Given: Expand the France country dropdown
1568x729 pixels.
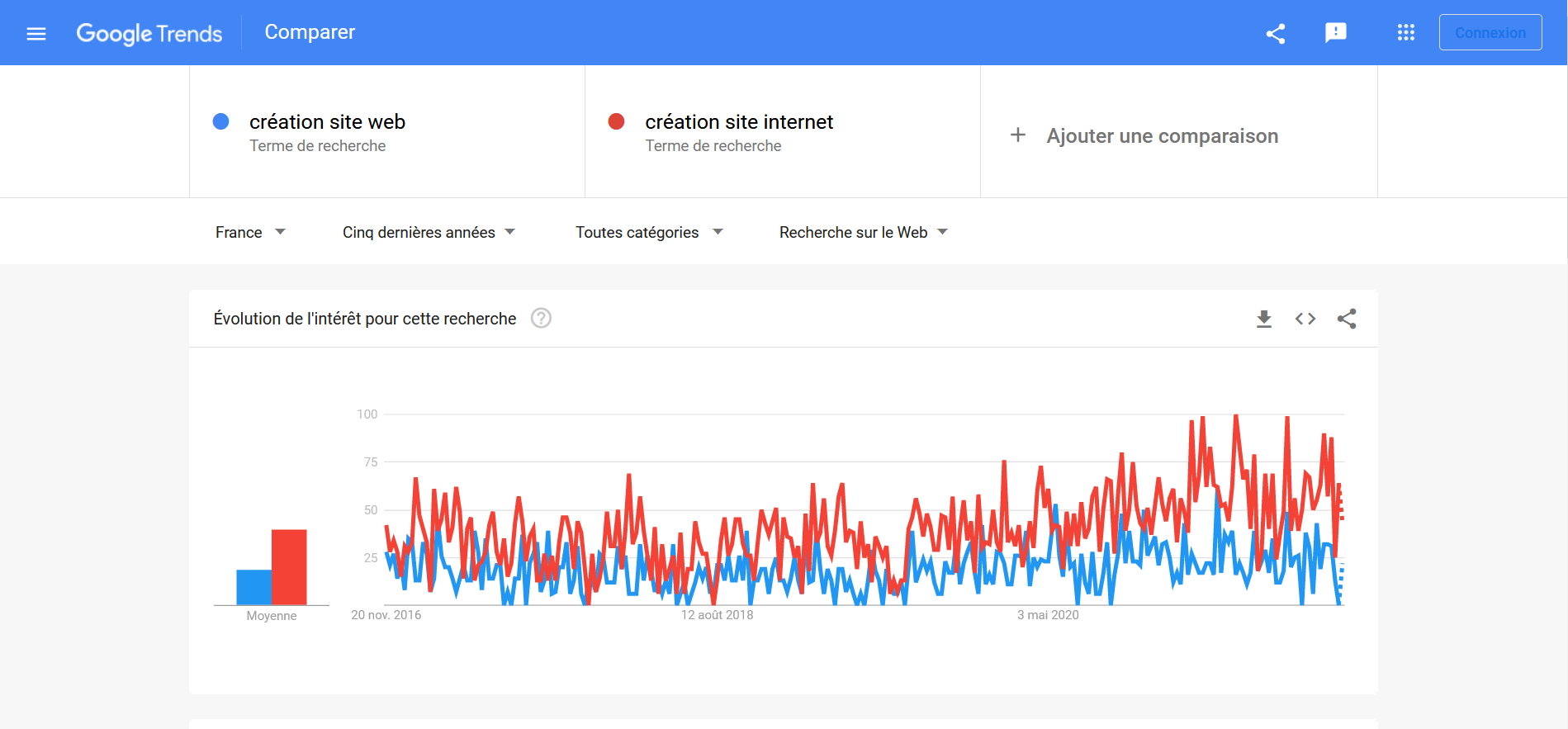Looking at the screenshot, I should point(250,232).
